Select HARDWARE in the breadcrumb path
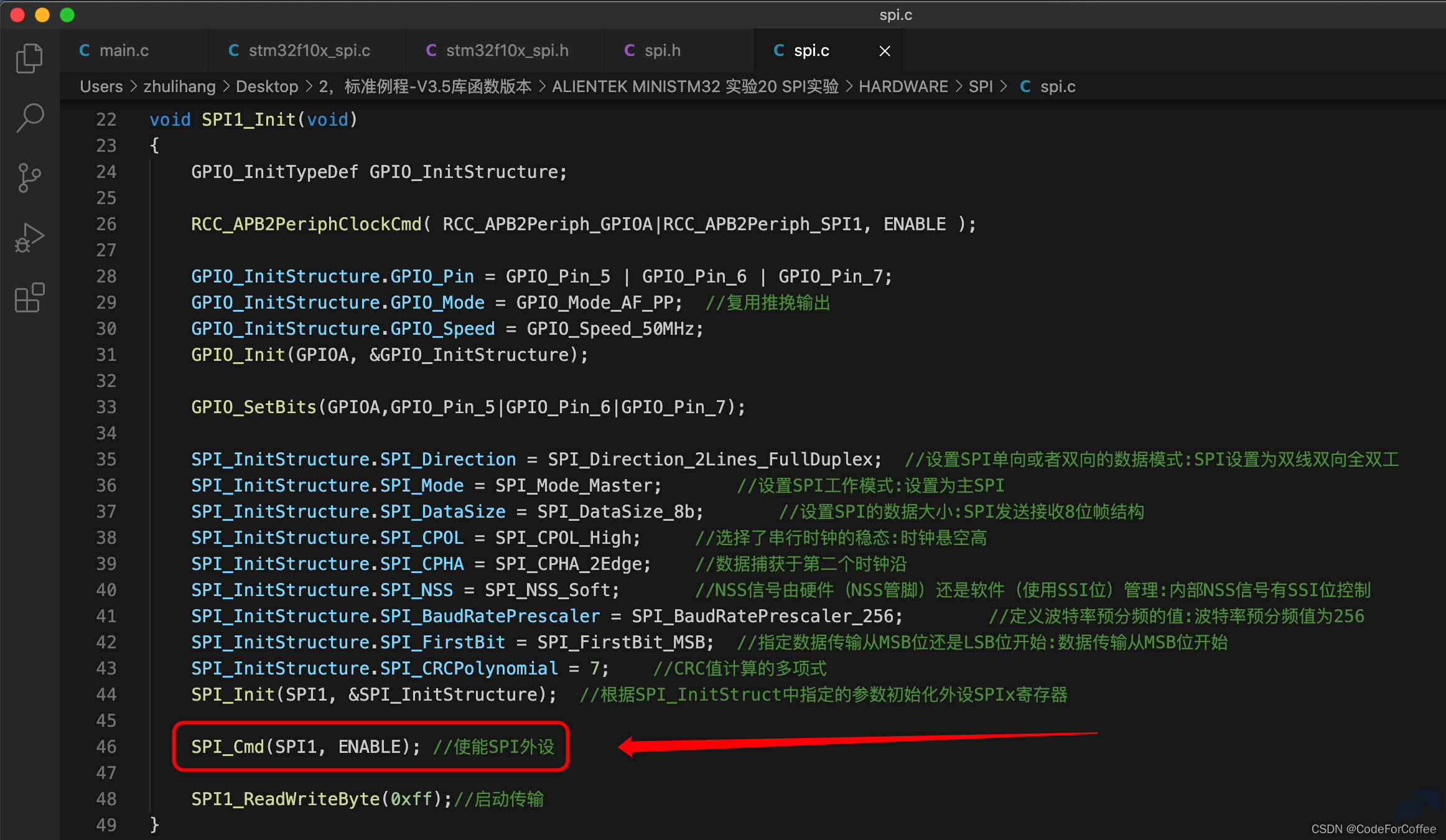 pyautogui.click(x=903, y=86)
